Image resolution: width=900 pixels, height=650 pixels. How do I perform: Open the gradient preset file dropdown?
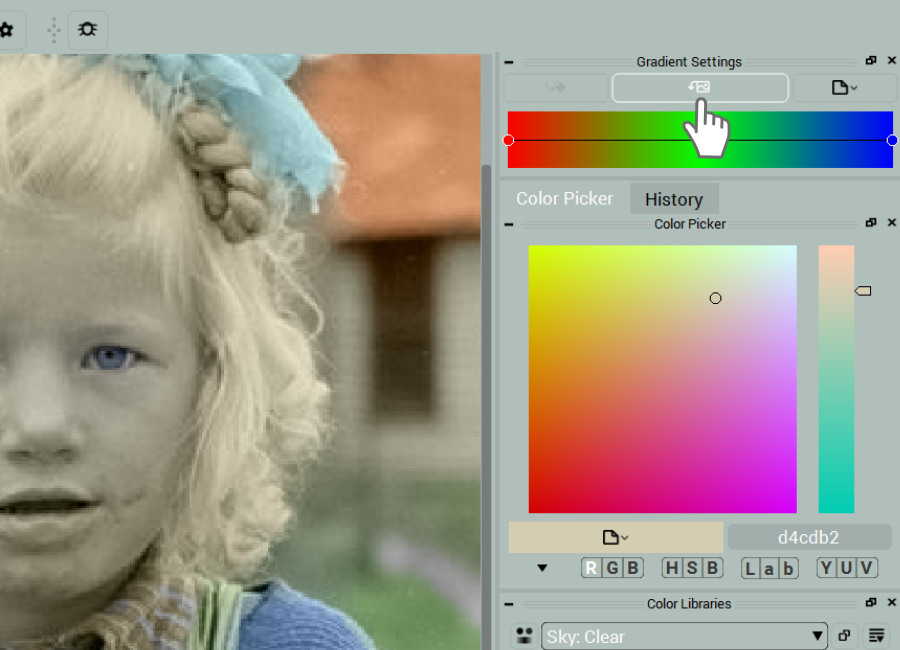coord(844,87)
